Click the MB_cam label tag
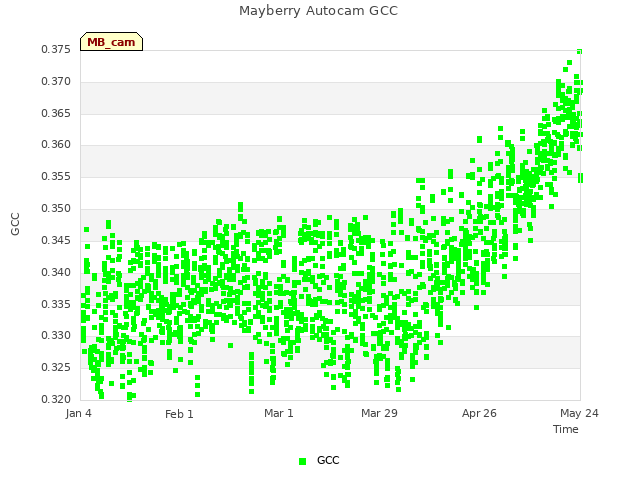The height and width of the screenshot is (480, 640). 111,42
